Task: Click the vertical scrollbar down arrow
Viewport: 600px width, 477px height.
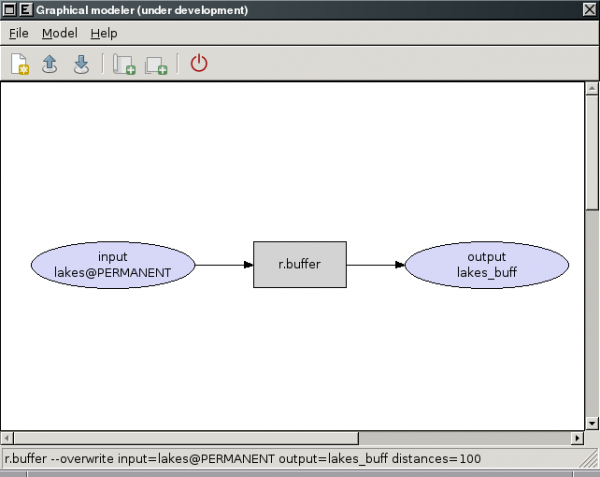Action: click(591, 424)
